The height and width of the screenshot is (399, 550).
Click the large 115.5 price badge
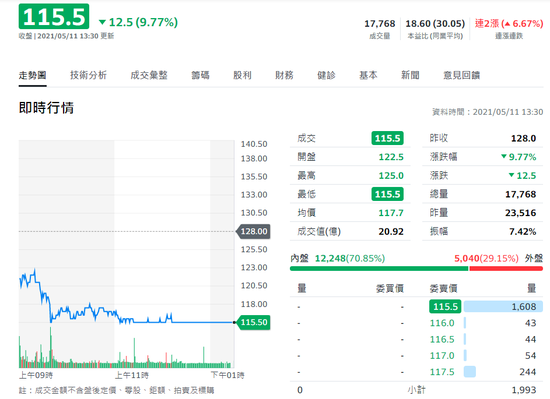[54, 16]
